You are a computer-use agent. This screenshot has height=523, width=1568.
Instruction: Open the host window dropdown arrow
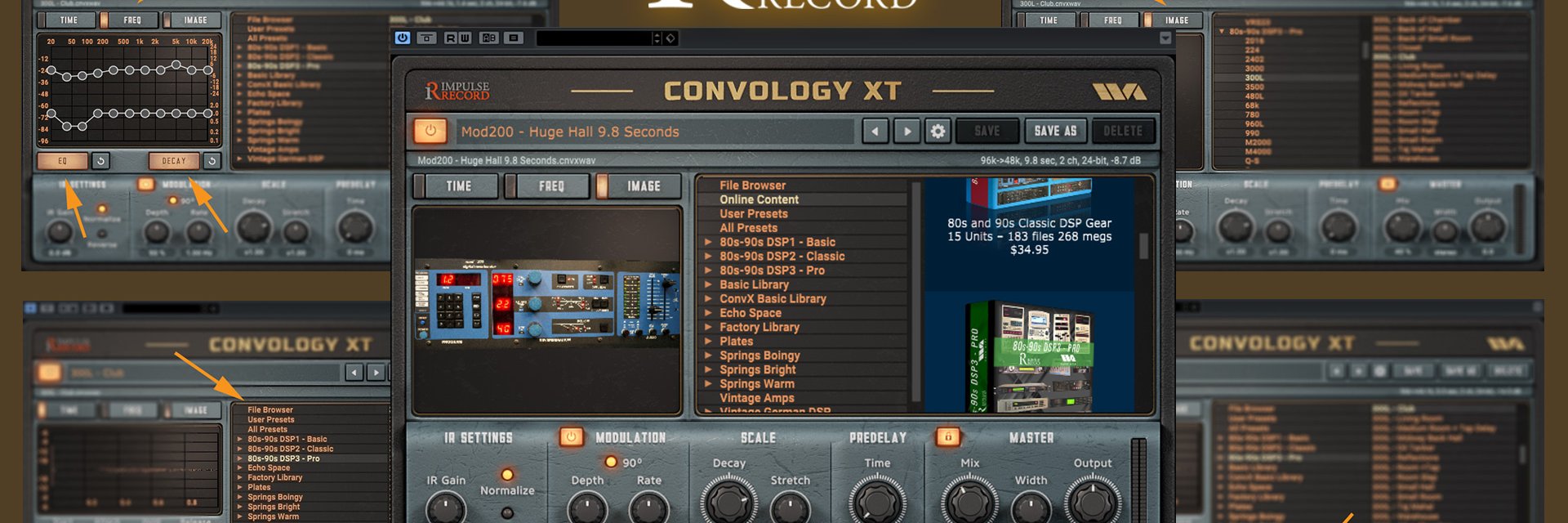tap(1165, 38)
